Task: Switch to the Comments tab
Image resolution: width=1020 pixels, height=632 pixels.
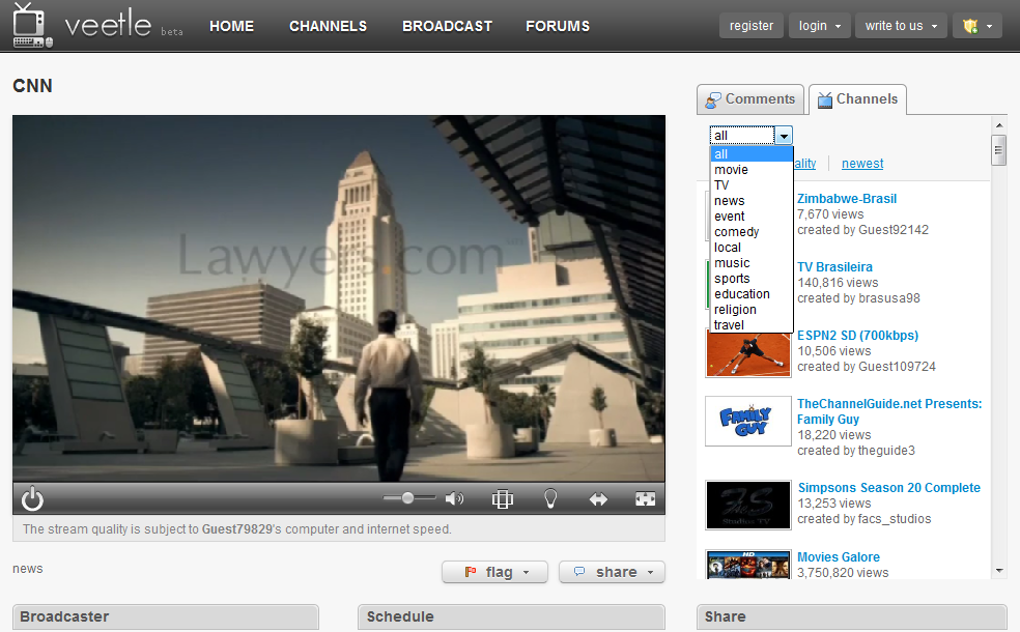Action: (751, 99)
